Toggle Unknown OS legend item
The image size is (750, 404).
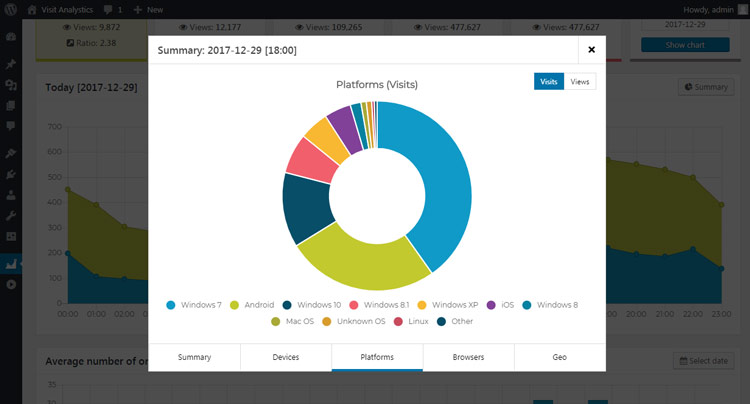pyautogui.click(x=353, y=321)
